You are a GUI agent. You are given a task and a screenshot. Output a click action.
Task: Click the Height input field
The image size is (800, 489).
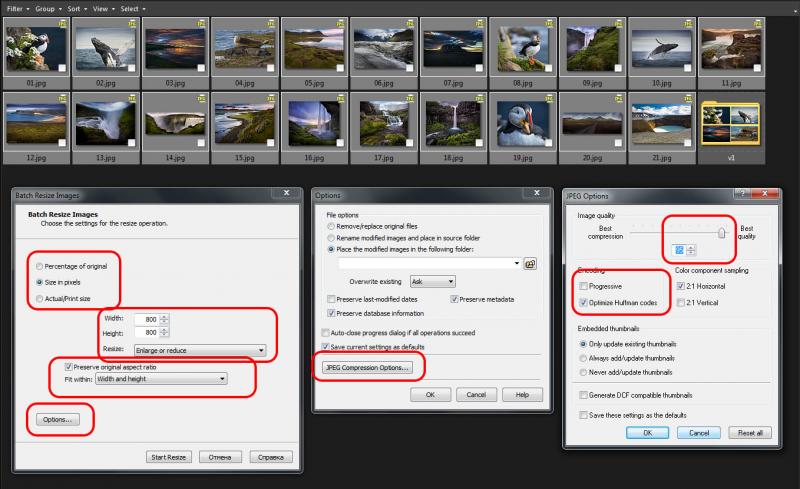coord(147,332)
